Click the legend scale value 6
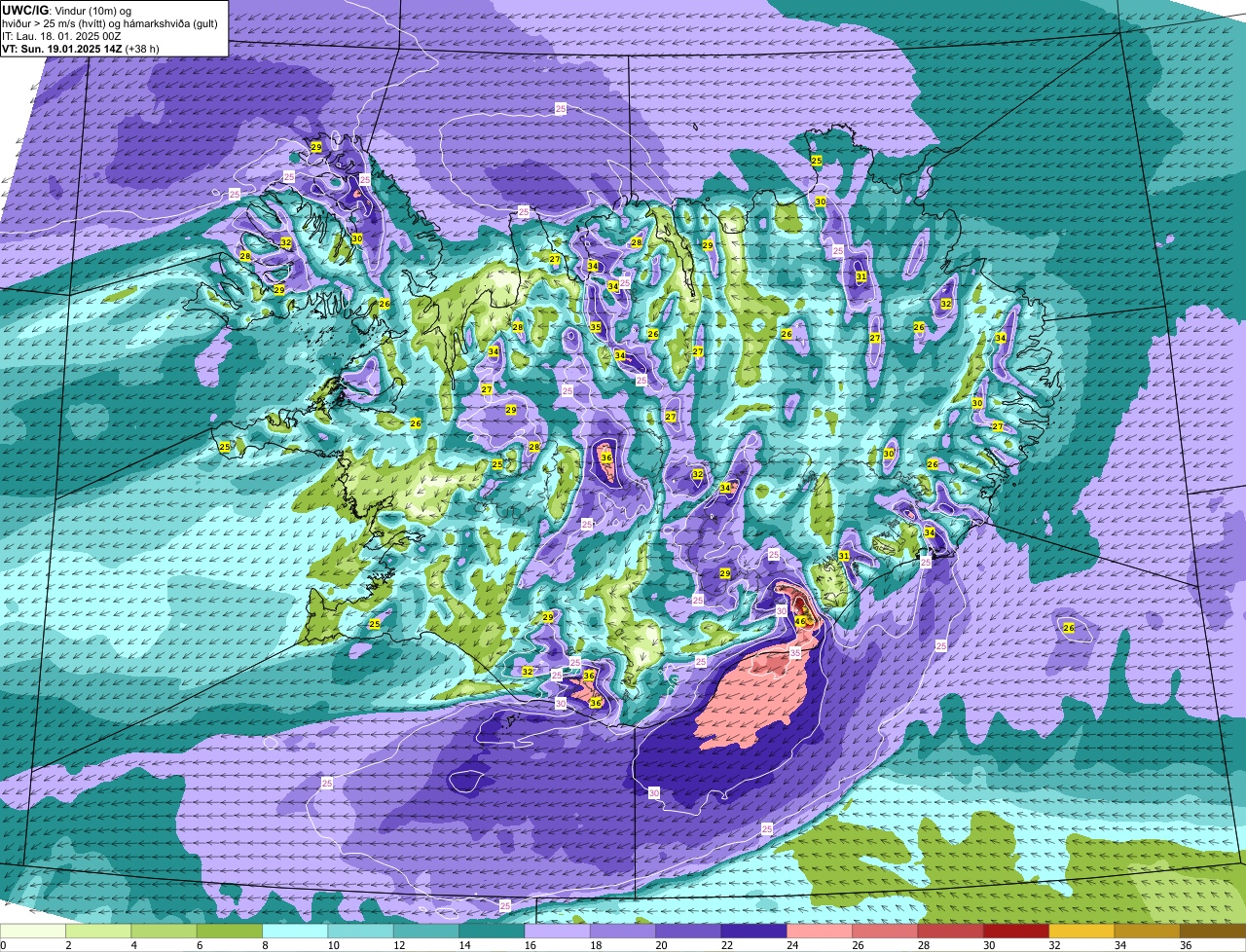The height and width of the screenshot is (952, 1246). (199, 945)
